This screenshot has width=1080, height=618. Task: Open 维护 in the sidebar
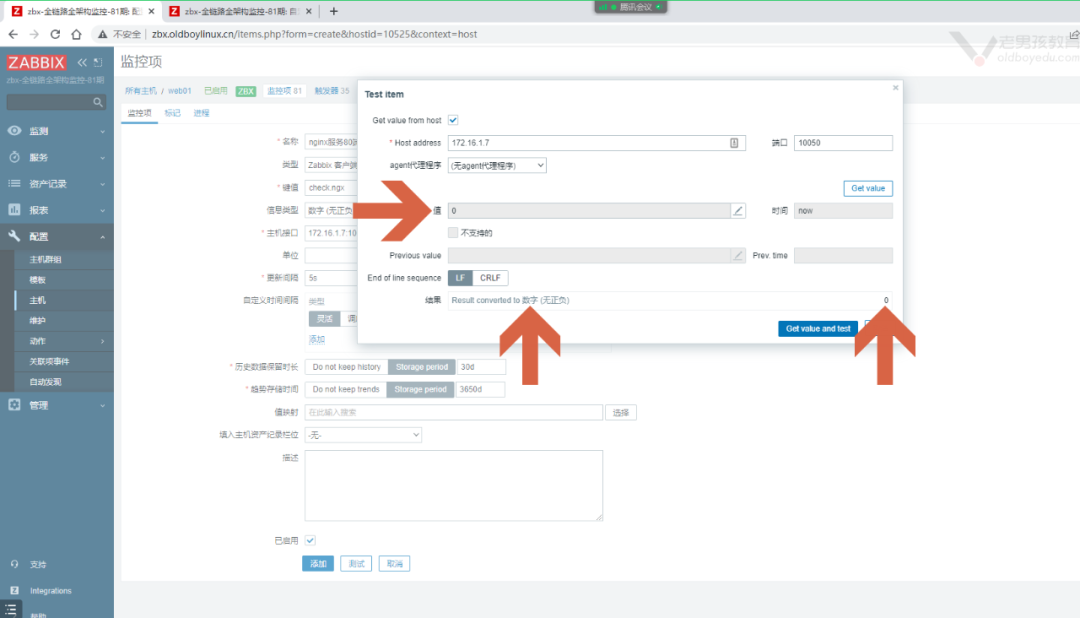click(37, 320)
